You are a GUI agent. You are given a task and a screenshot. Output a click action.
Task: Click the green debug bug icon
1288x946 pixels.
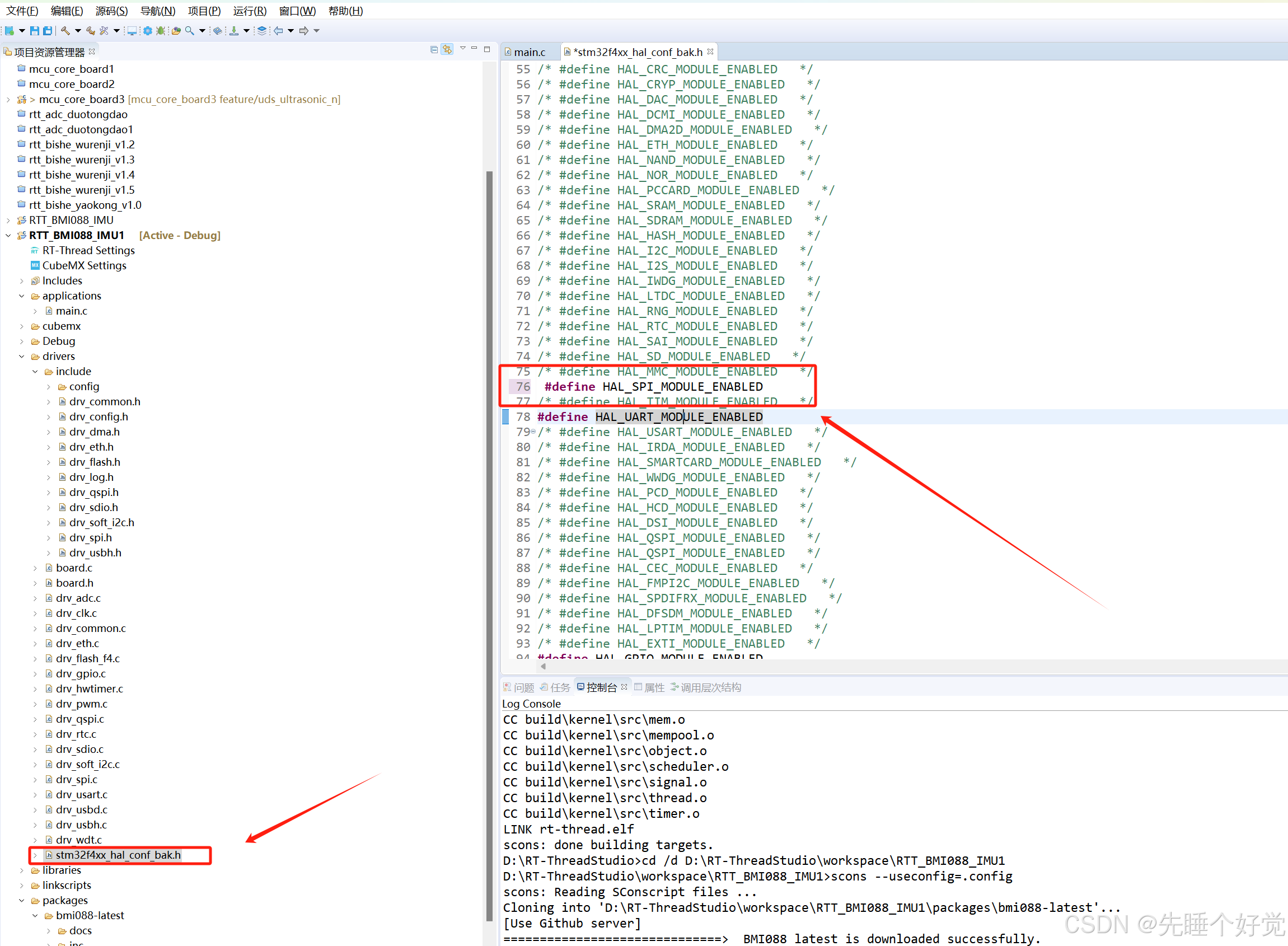(161, 31)
